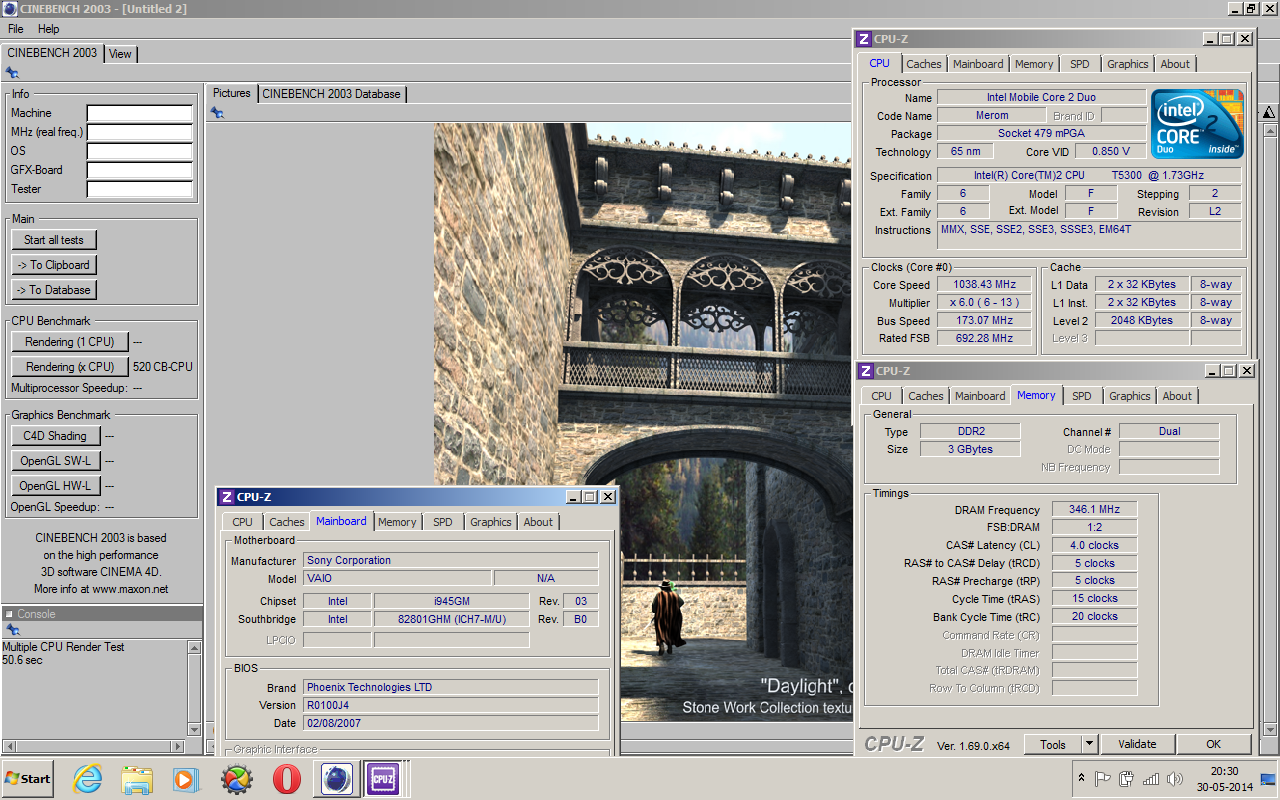Click the 520 CB-CPU result text
The image size is (1280, 800).
click(x=163, y=367)
